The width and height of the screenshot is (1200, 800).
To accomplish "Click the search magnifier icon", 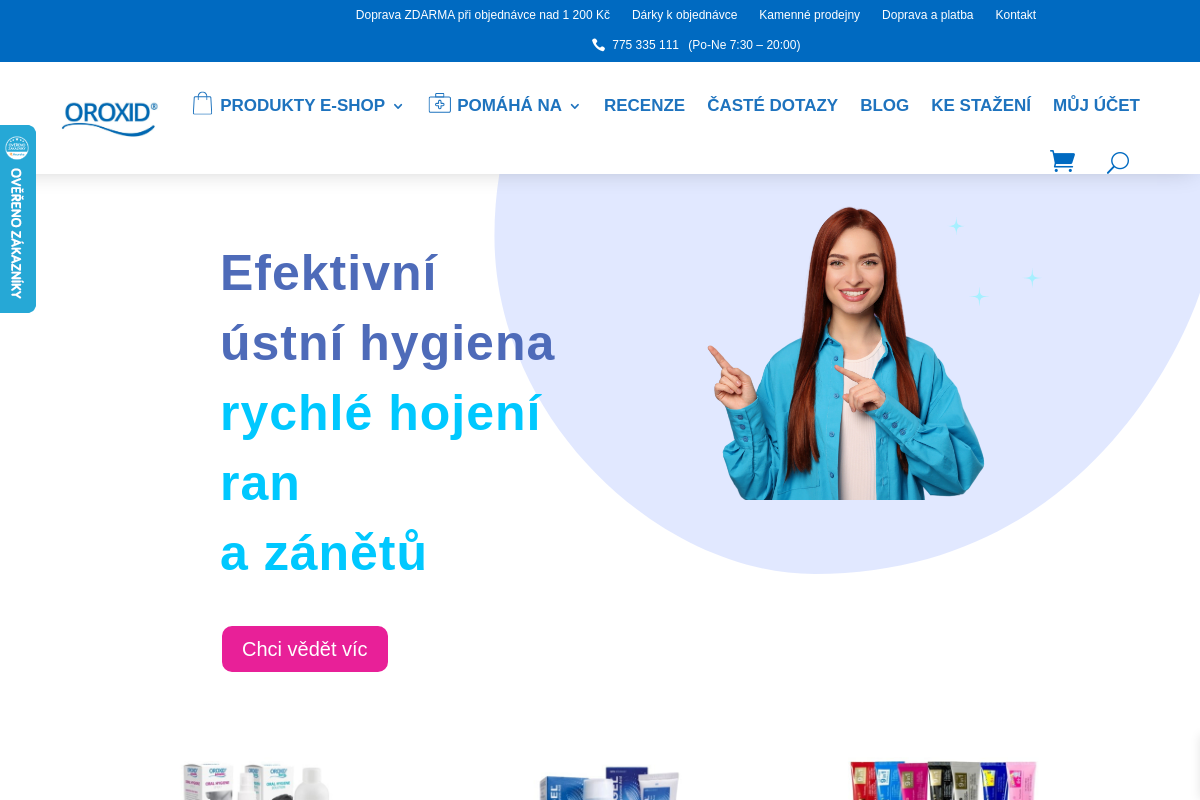I will click(x=1117, y=162).
